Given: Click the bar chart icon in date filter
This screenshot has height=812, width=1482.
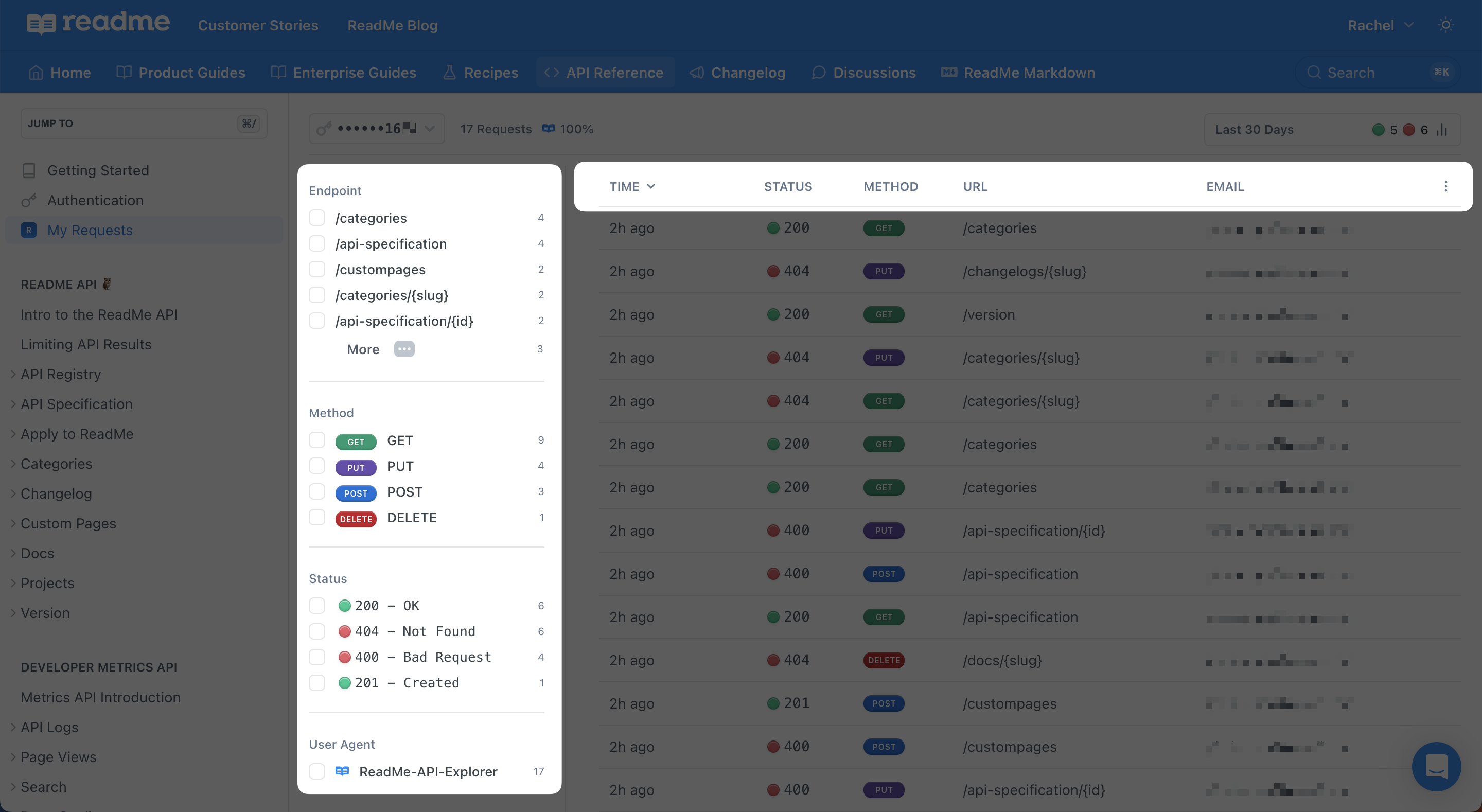Looking at the screenshot, I should (1442, 130).
